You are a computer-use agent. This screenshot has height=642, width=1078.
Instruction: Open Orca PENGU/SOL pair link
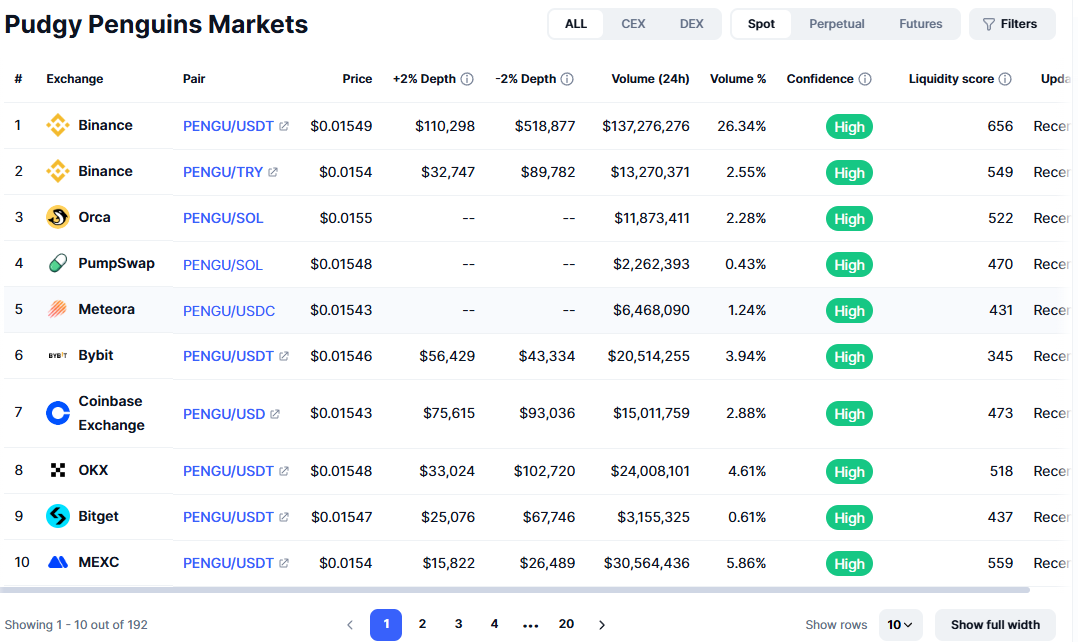point(223,218)
